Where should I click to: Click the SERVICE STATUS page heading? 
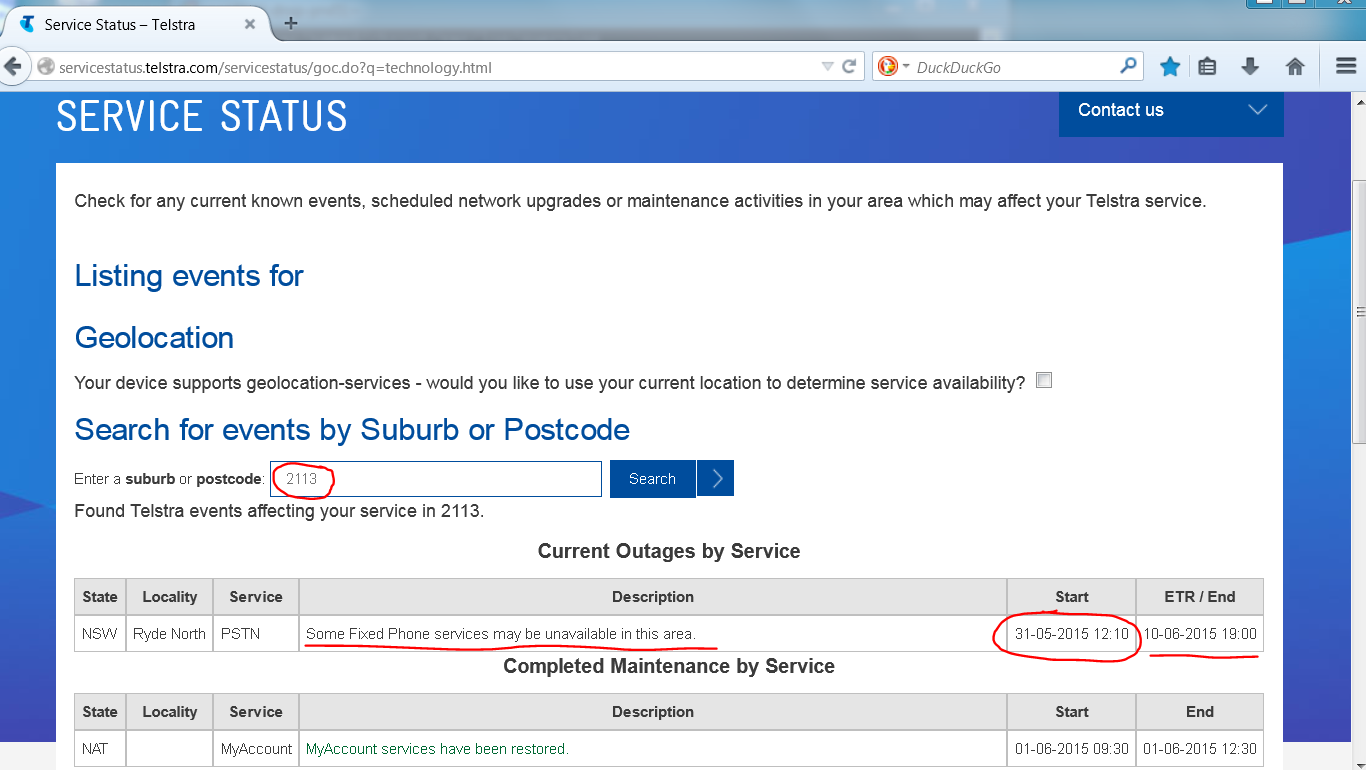pyautogui.click(x=202, y=117)
